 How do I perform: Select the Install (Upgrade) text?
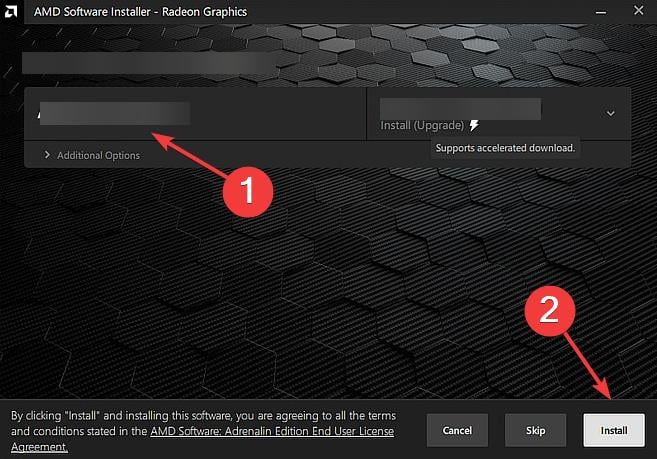point(422,125)
